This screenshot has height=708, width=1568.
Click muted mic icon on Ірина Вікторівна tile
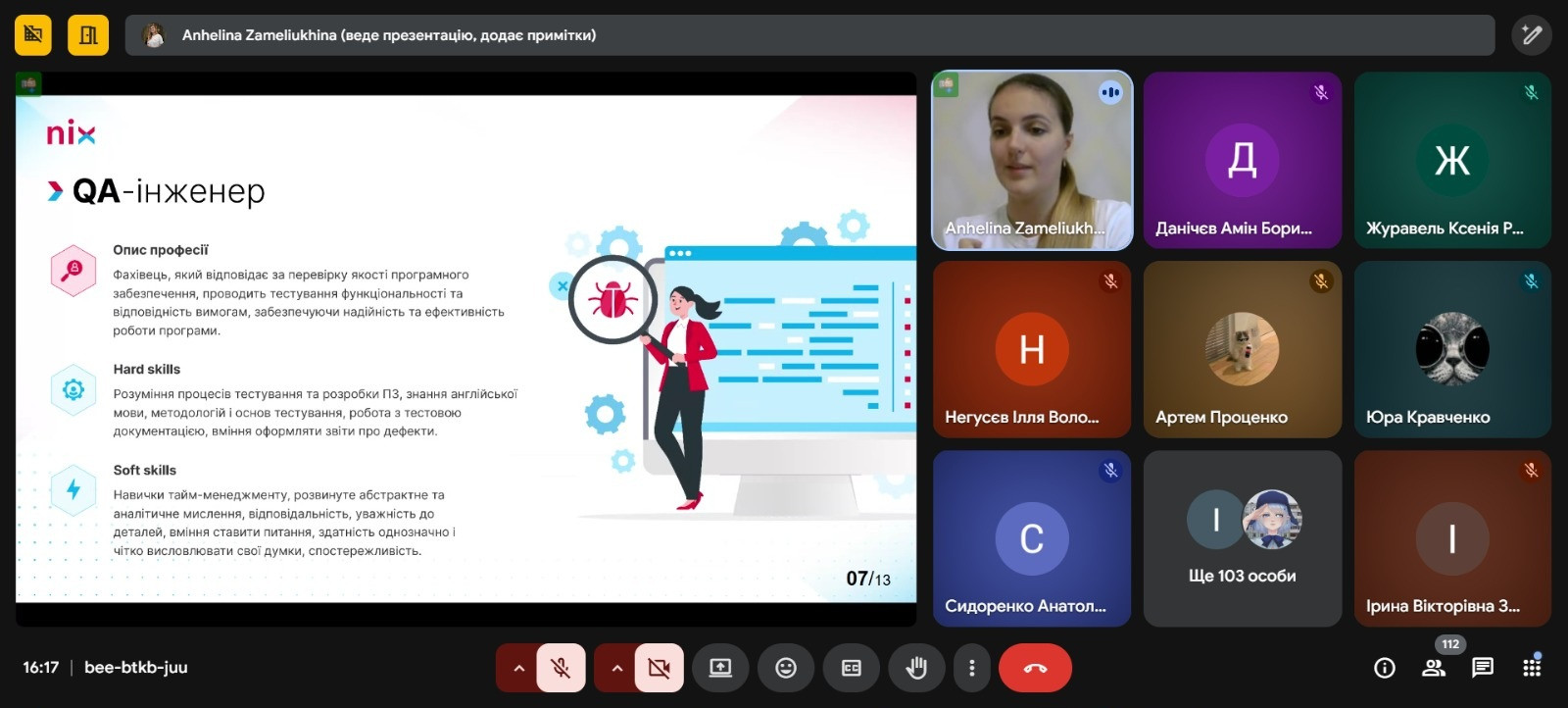[x=1531, y=471]
